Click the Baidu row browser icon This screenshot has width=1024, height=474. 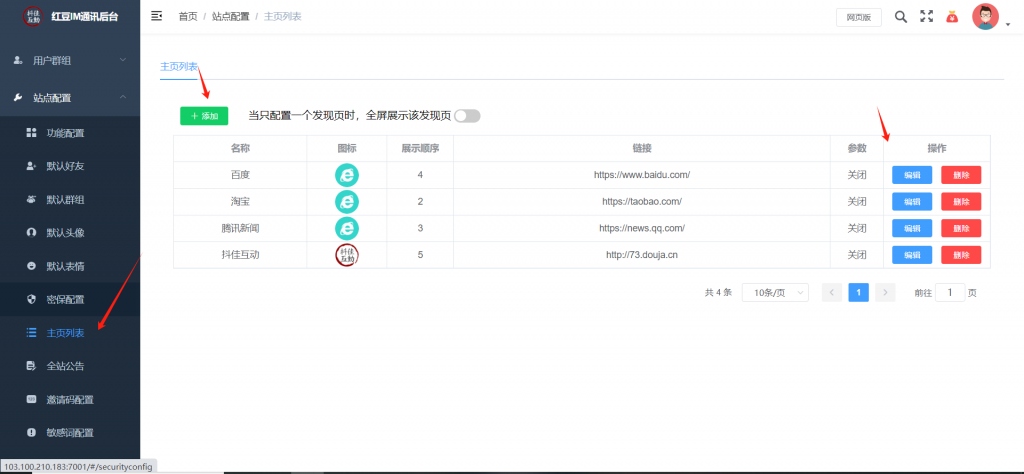(x=346, y=175)
